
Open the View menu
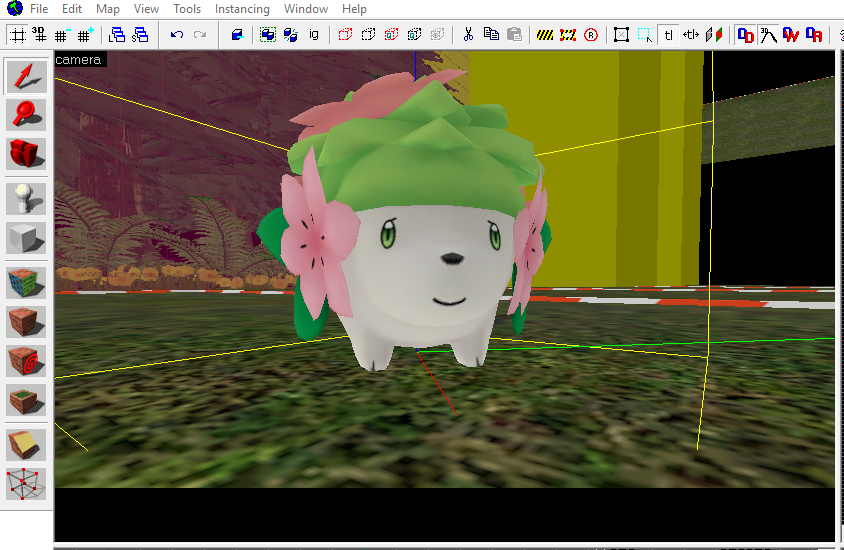[146, 9]
